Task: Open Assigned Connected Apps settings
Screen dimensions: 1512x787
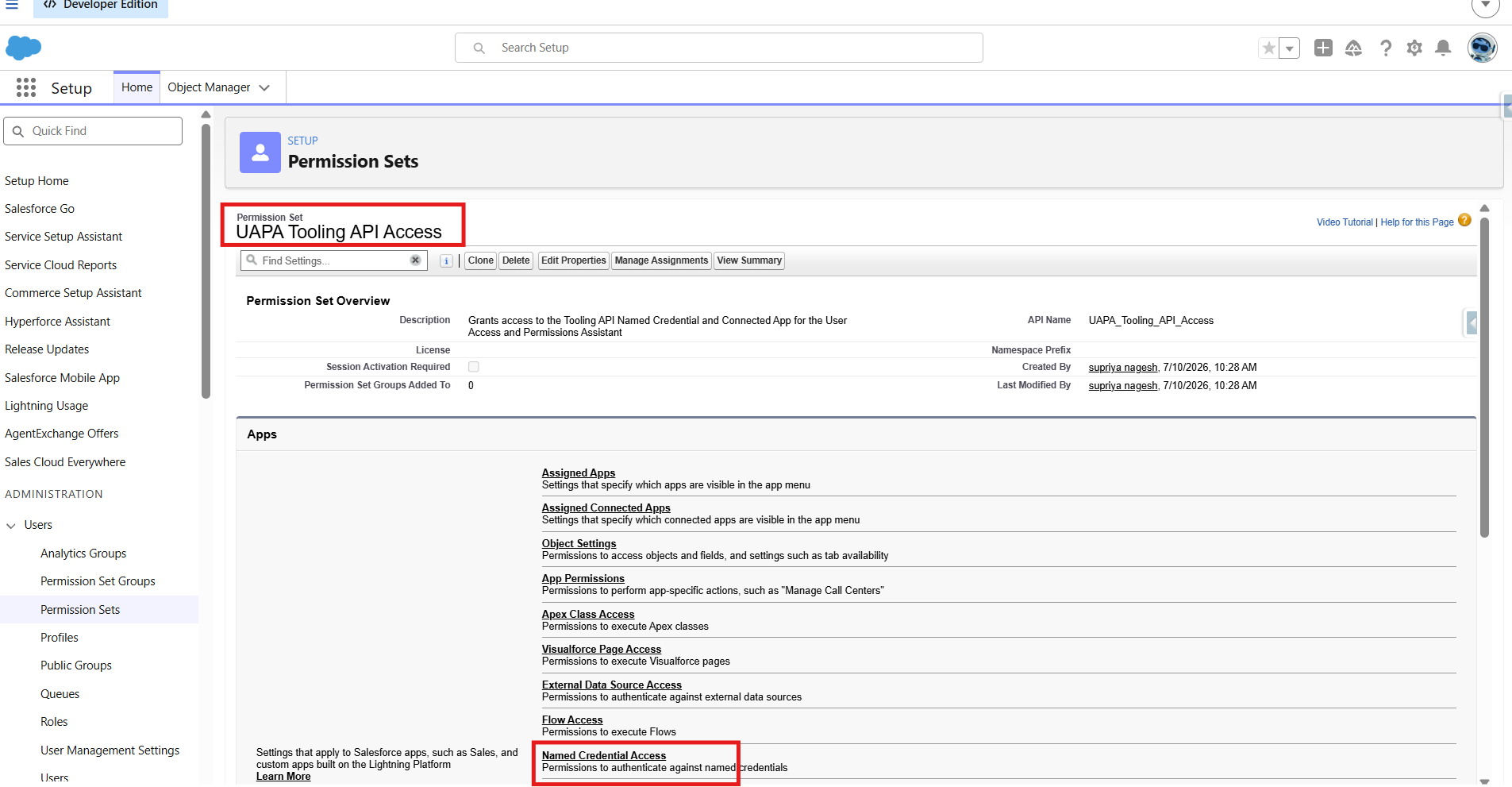Action: (x=606, y=508)
